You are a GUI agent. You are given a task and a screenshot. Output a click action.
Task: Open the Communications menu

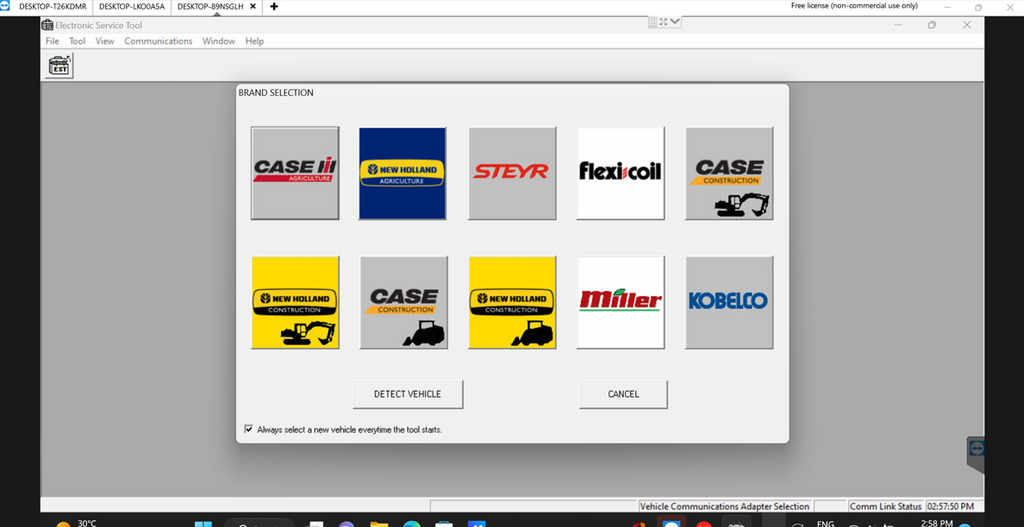pyautogui.click(x=158, y=41)
